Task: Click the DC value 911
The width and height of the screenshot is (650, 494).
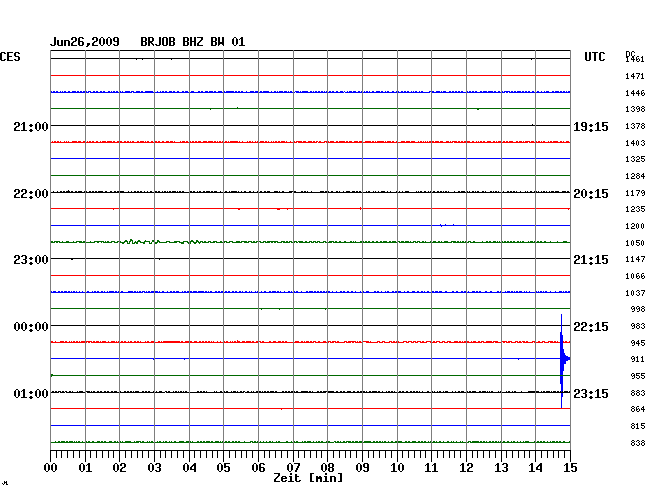Action: (638, 359)
